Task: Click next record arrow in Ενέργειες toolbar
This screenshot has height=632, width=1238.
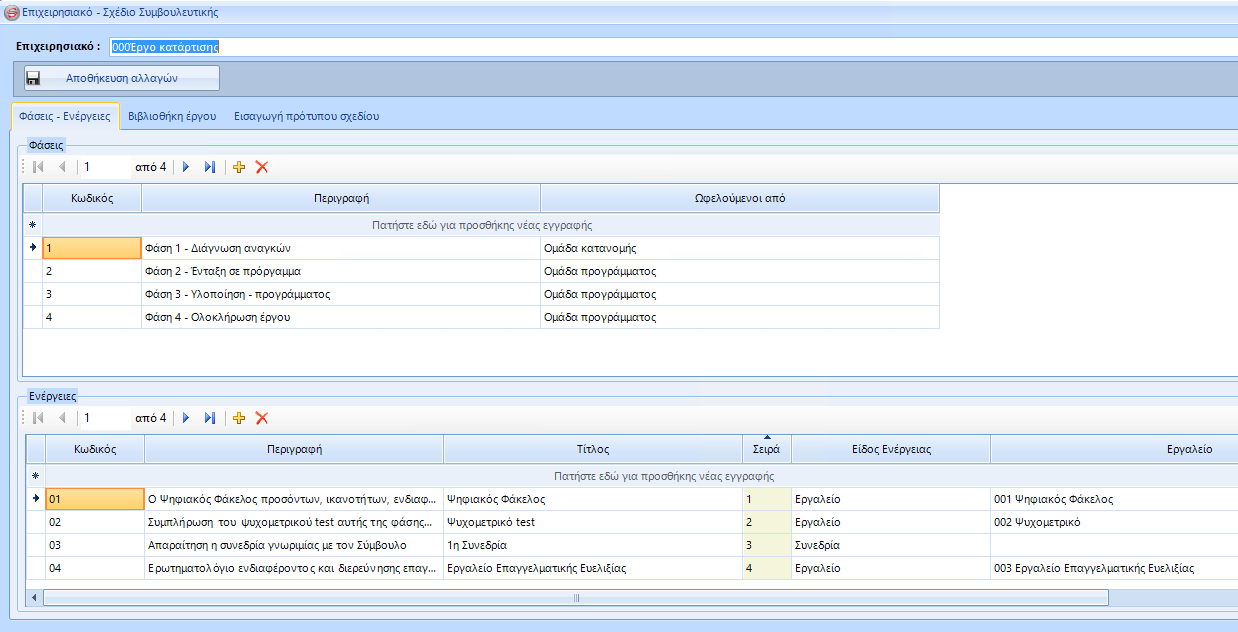Action: [185, 418]
